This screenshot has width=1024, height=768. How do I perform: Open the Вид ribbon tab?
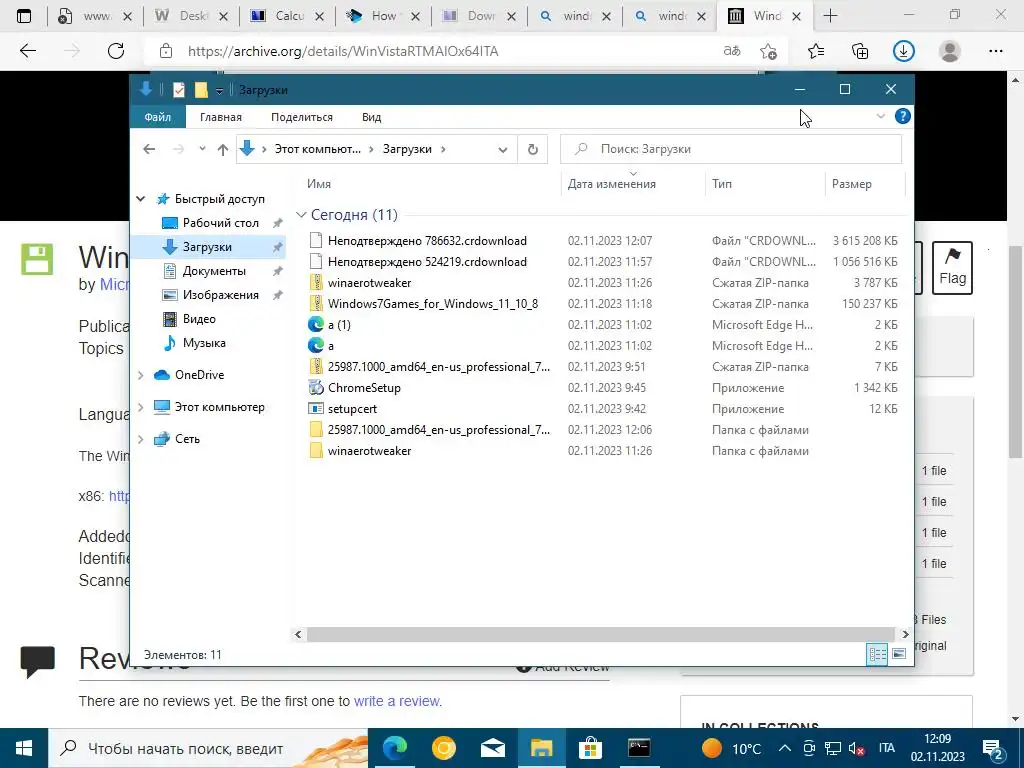[x=372, y=117]
